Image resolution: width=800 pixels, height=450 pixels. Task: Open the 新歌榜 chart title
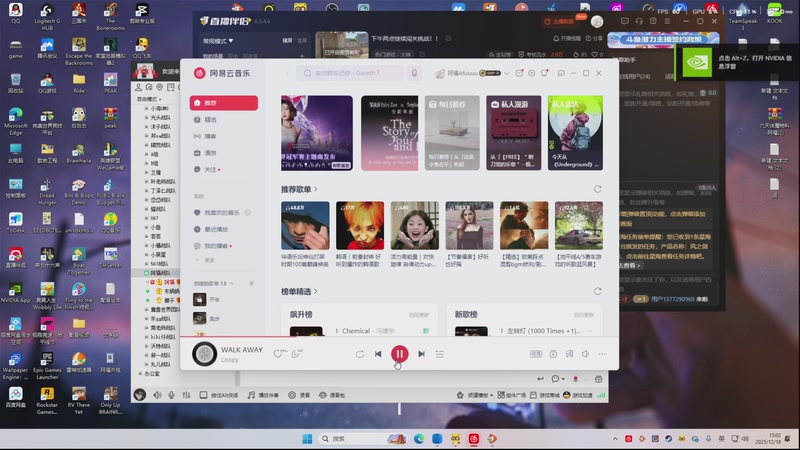466,314
